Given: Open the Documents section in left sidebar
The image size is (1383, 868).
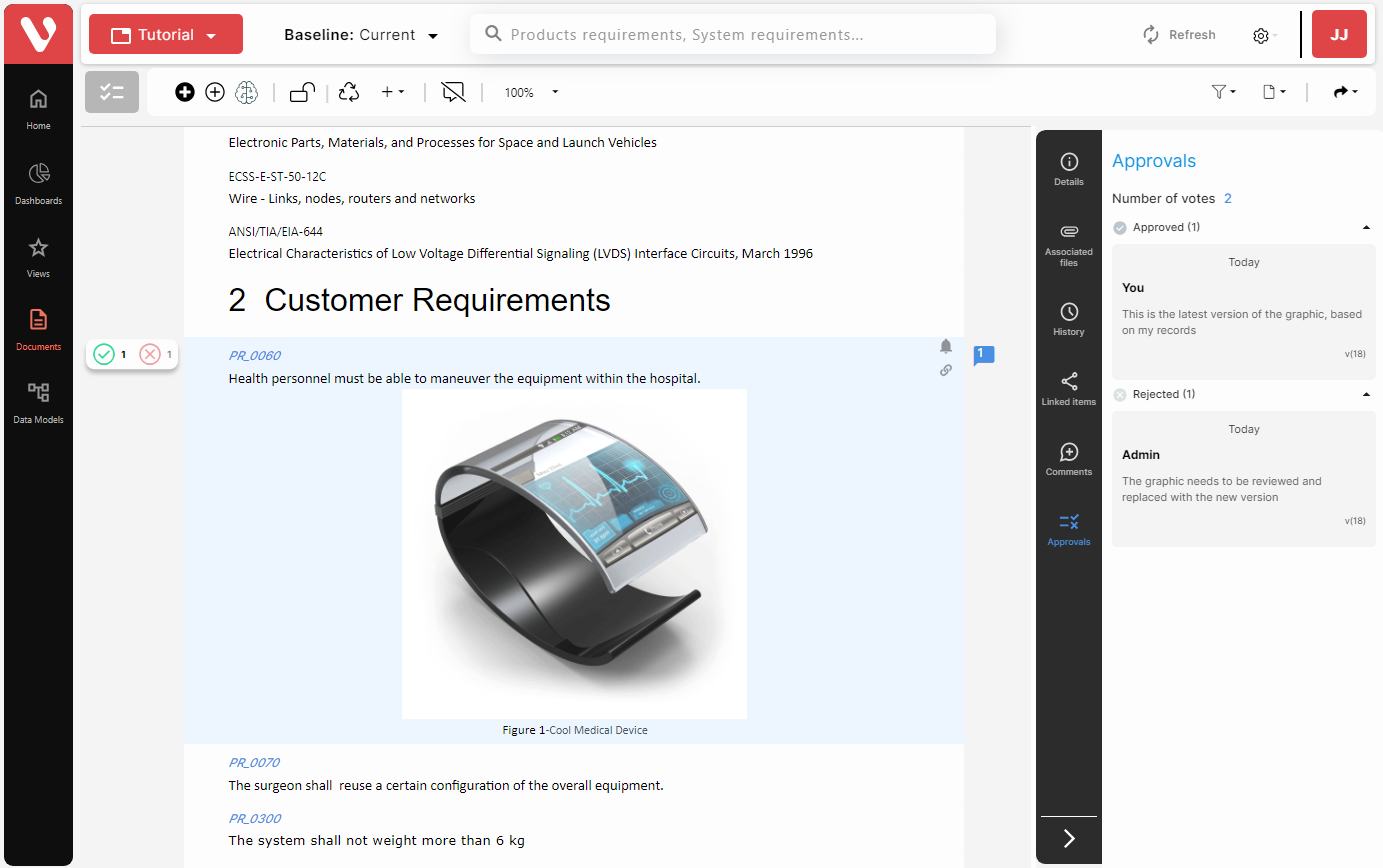Looking at the screenshot, I should 38,329.
